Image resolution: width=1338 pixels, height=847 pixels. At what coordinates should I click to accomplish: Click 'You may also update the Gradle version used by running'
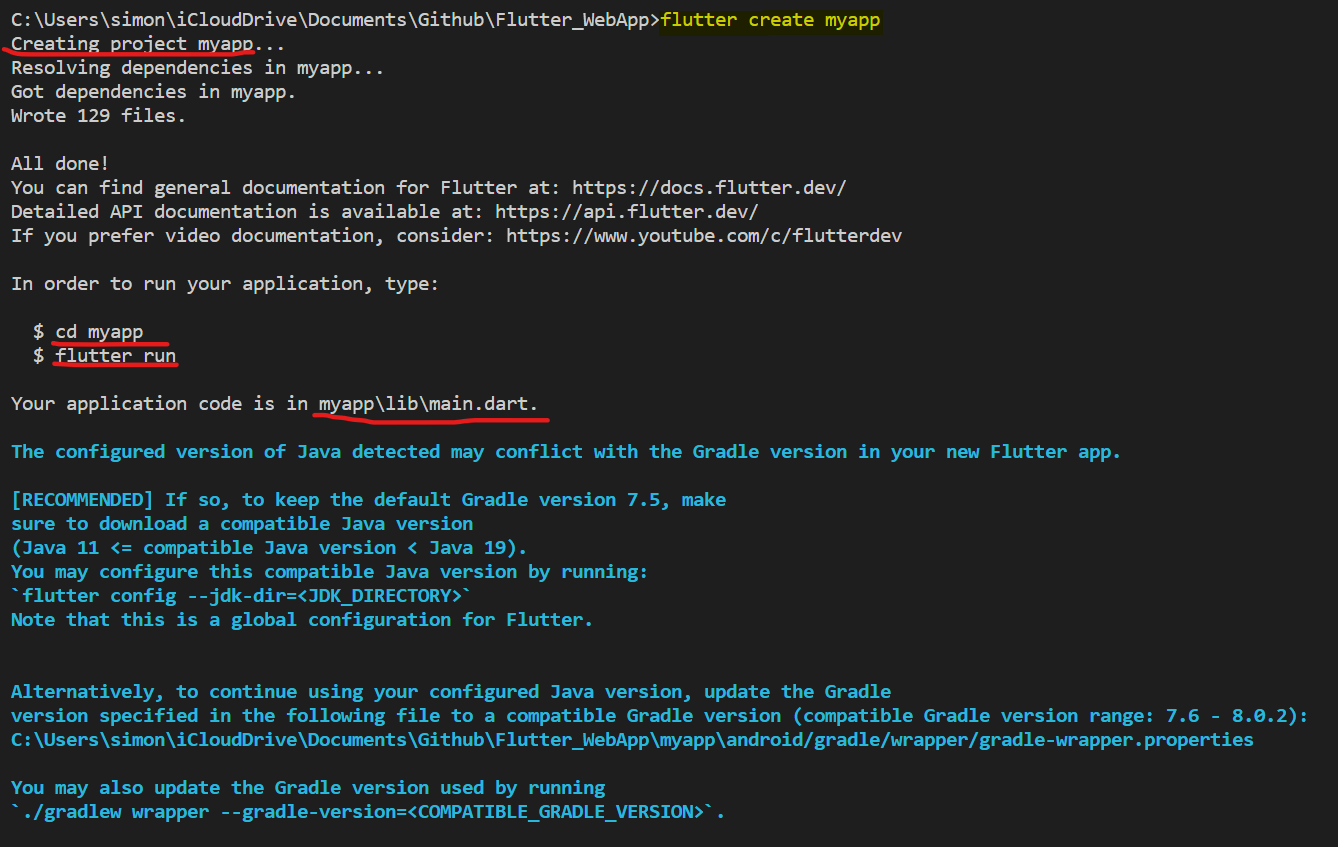click(308, 788)
